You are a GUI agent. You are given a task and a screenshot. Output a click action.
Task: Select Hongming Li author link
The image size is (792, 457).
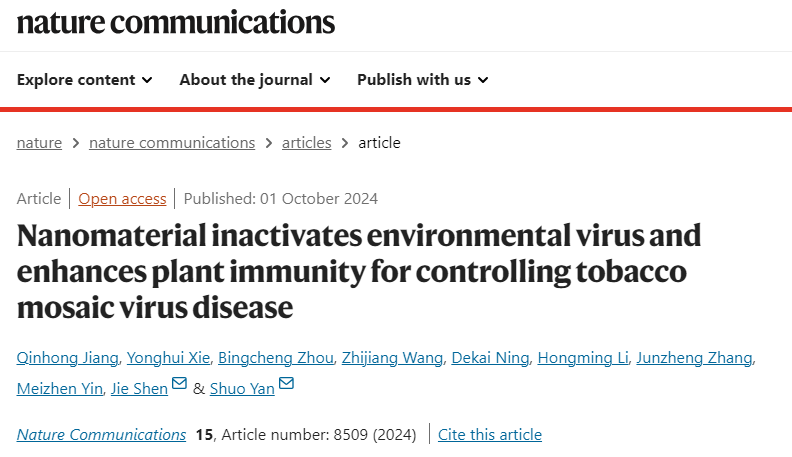pos(583,358)
